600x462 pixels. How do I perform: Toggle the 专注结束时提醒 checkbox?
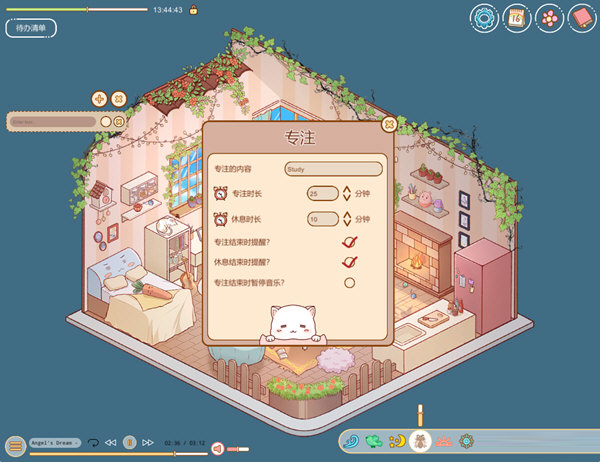(349, 242)
